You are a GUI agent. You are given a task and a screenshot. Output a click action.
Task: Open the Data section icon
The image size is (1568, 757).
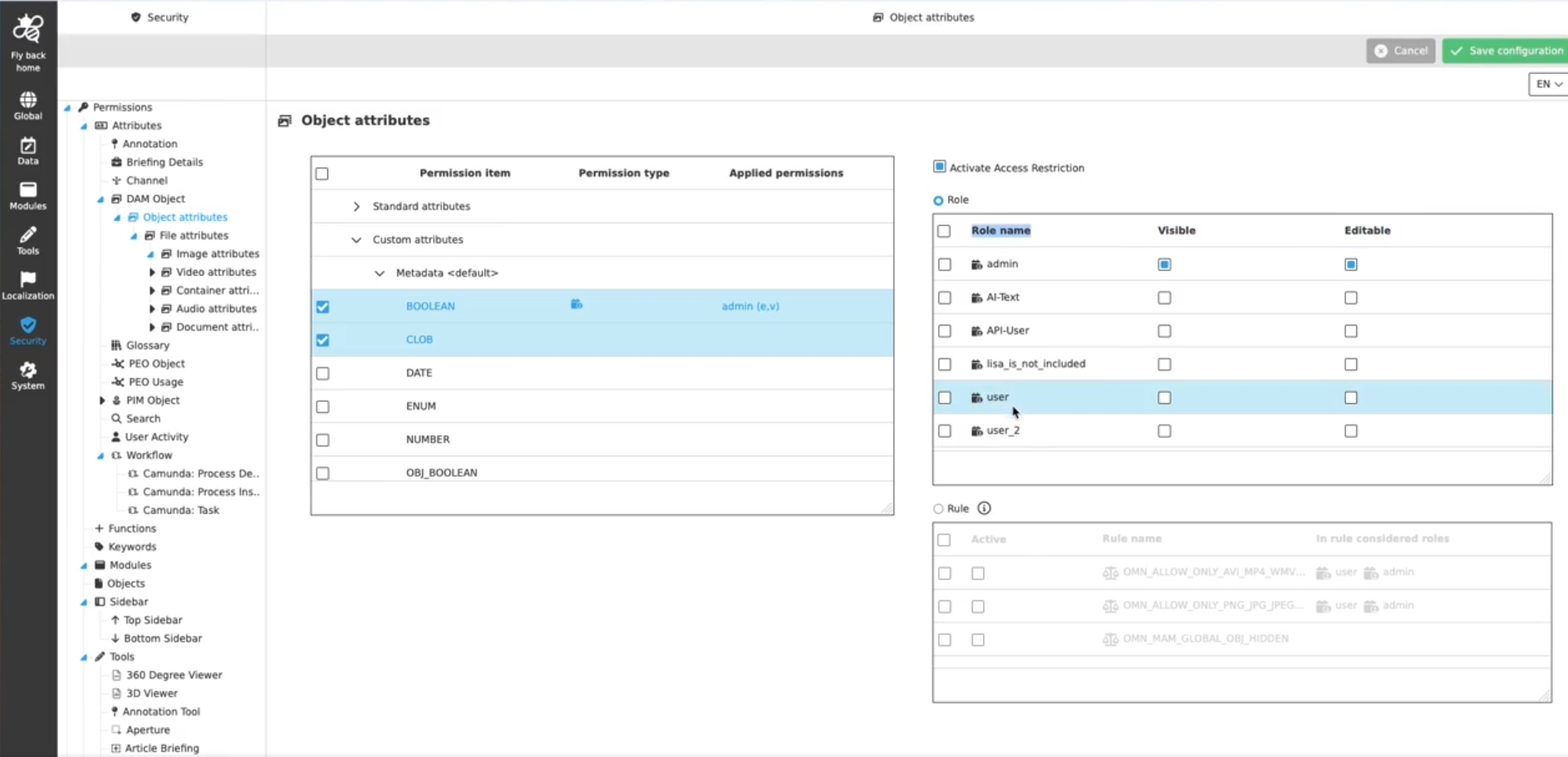[28, 145]
